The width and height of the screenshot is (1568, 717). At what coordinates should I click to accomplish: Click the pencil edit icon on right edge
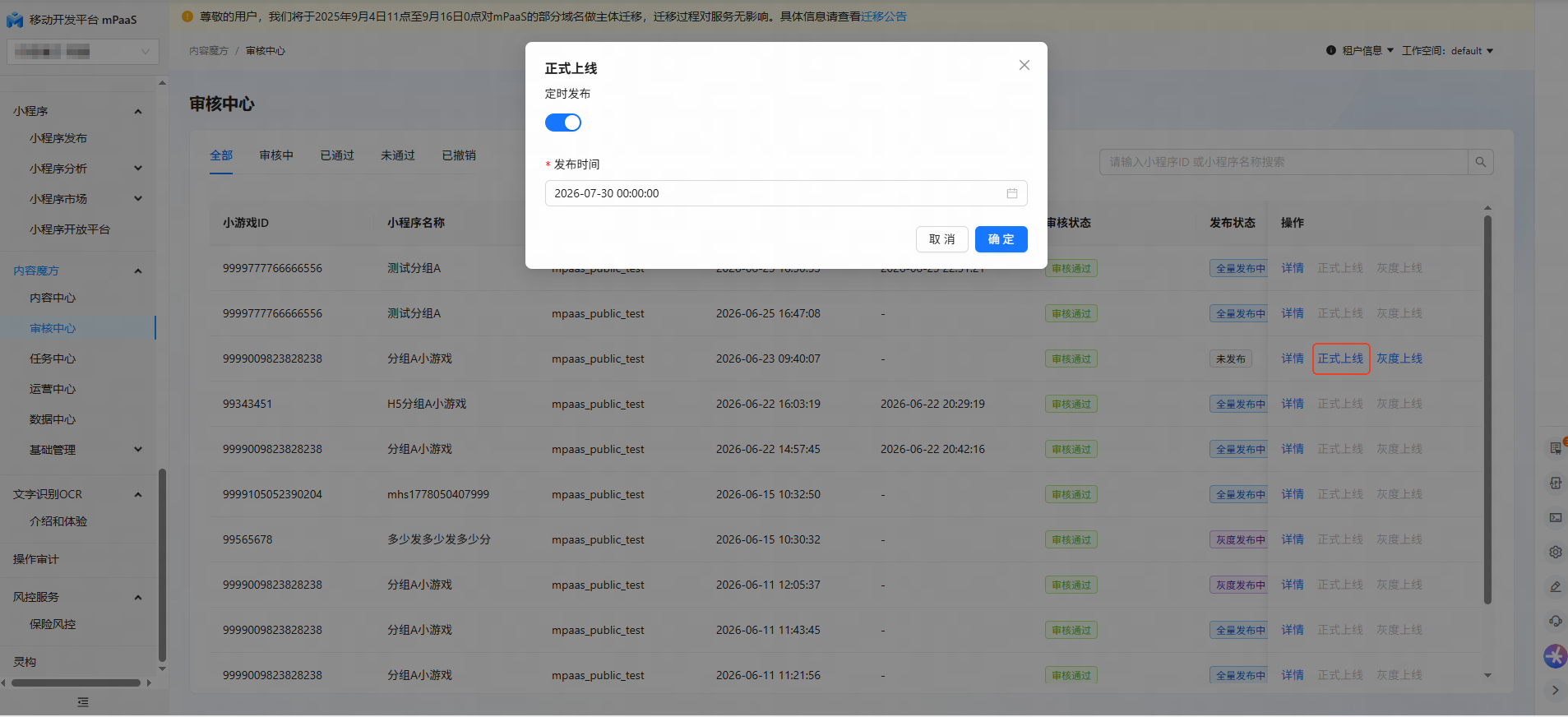pos(1555,586)
